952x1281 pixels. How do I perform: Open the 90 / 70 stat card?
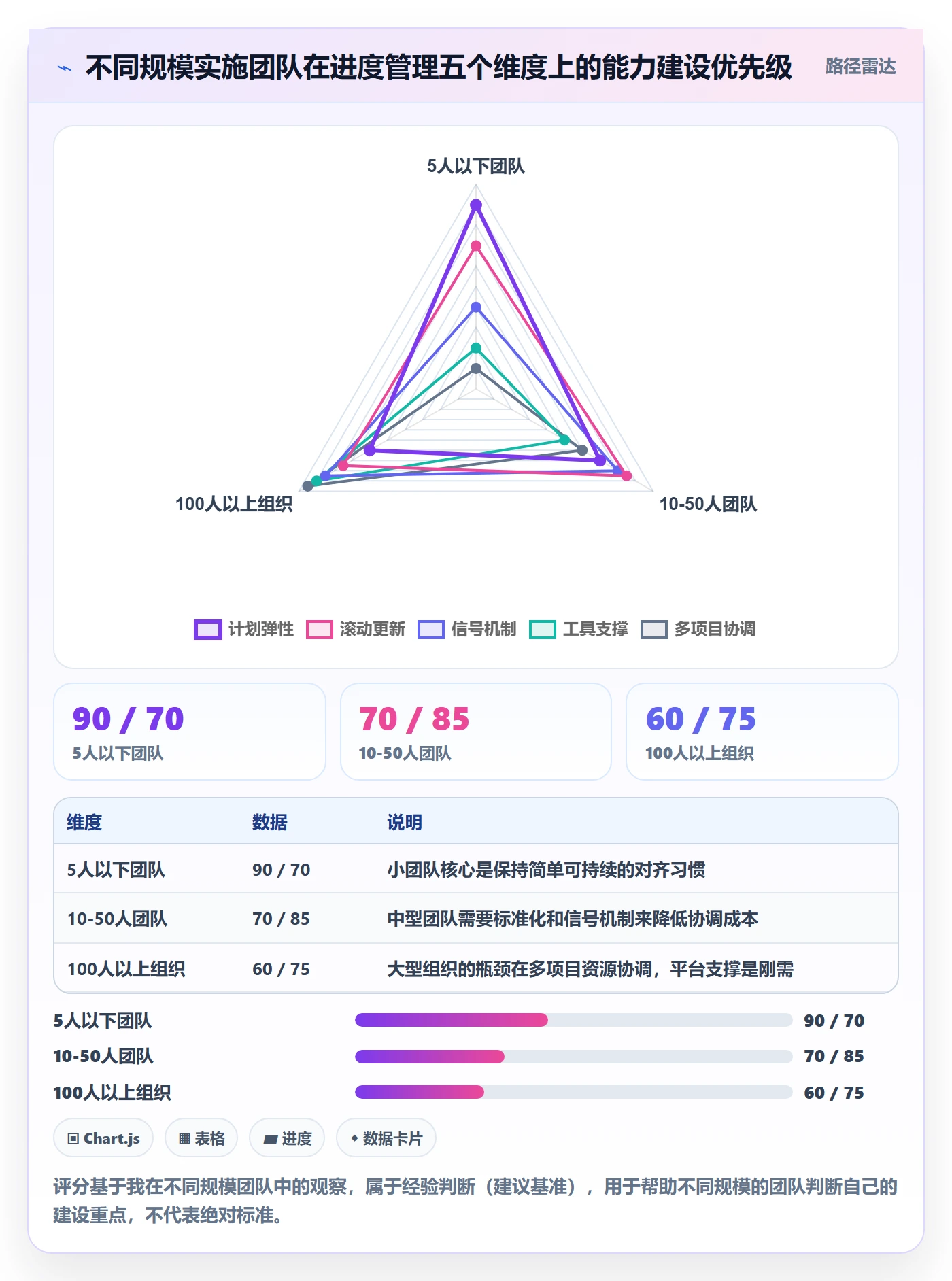(190, 732)
